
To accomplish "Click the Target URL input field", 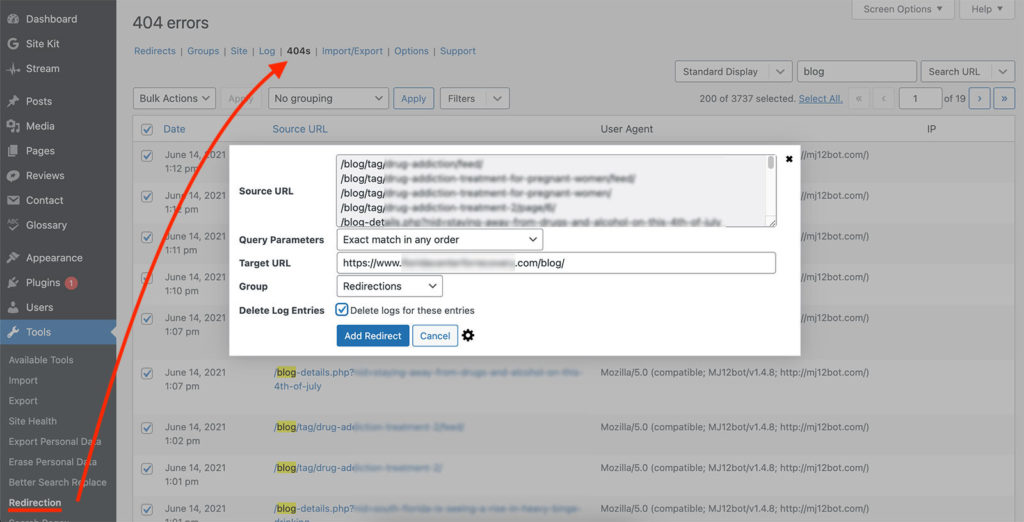I will (556, 263).
